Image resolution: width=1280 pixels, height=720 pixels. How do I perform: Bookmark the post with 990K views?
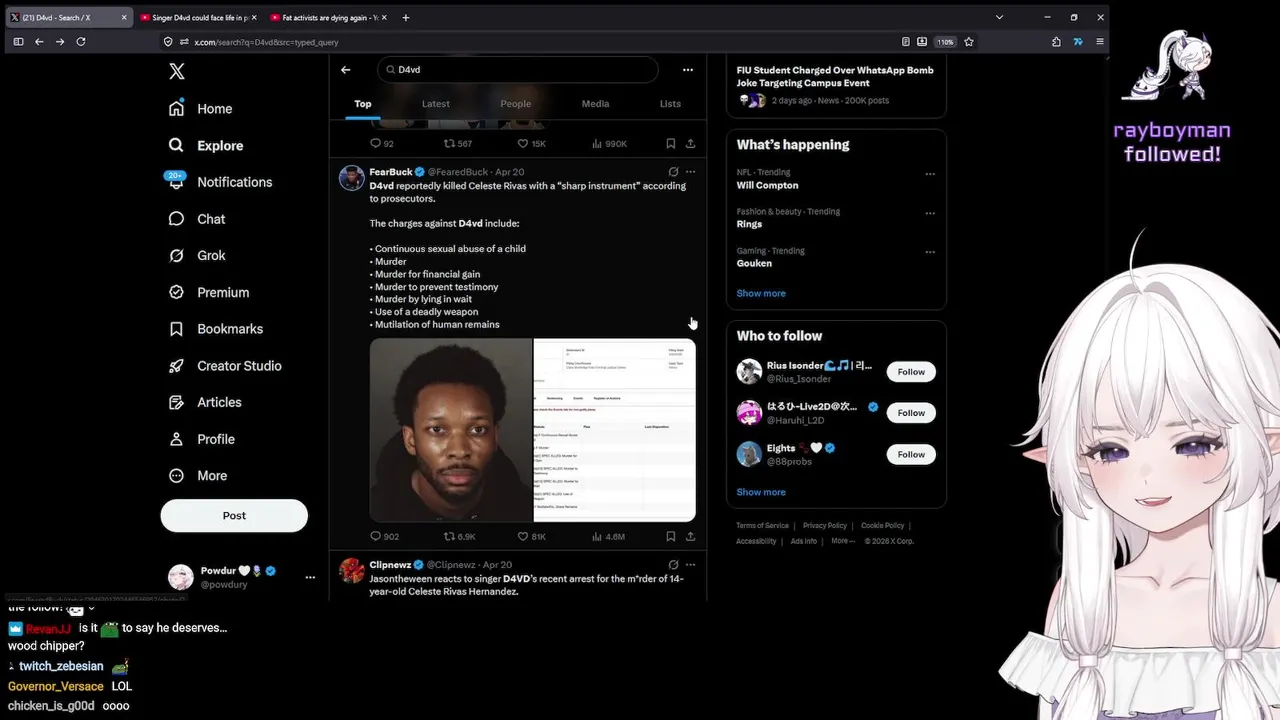(x=671, y=144)
